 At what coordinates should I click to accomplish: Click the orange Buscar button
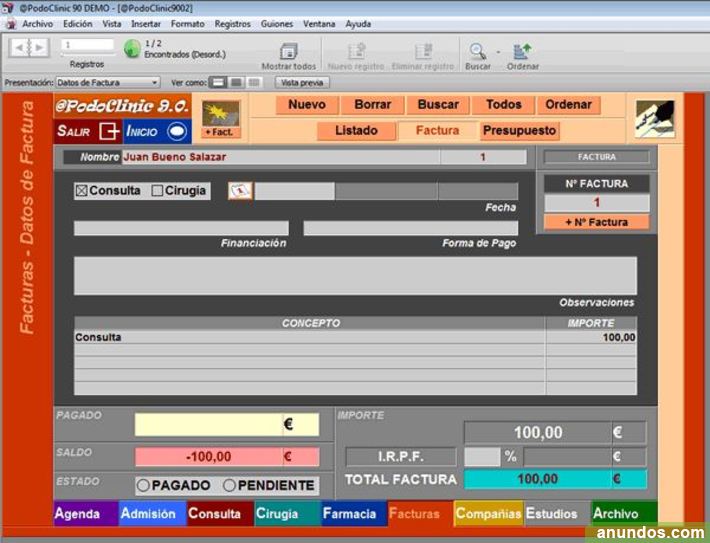(x=438, y=105)
